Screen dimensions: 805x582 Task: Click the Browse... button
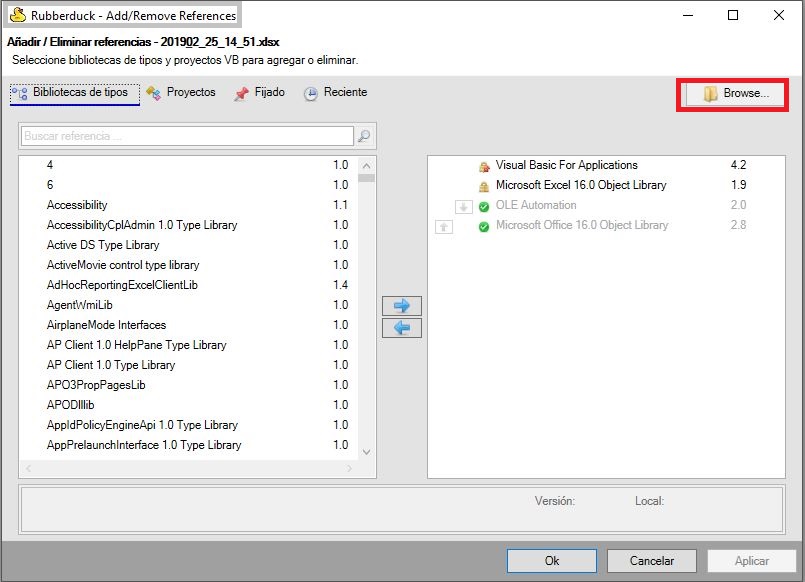[735, 93]
